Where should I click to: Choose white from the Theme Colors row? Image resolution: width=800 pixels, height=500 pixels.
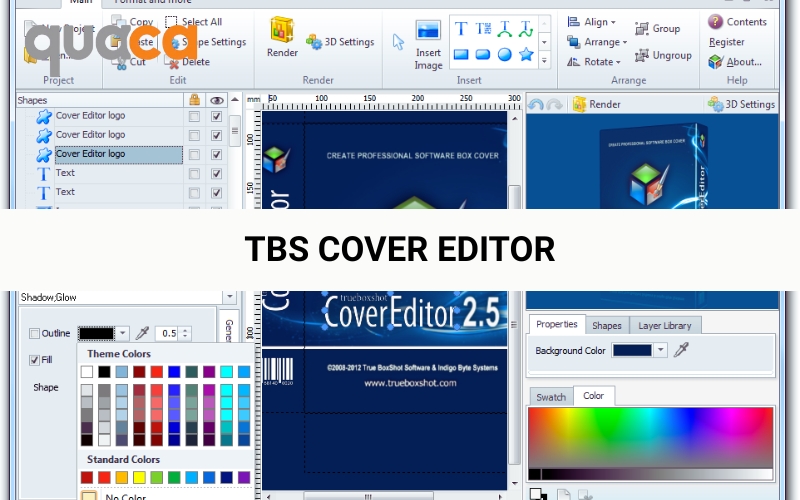point(87,371)
